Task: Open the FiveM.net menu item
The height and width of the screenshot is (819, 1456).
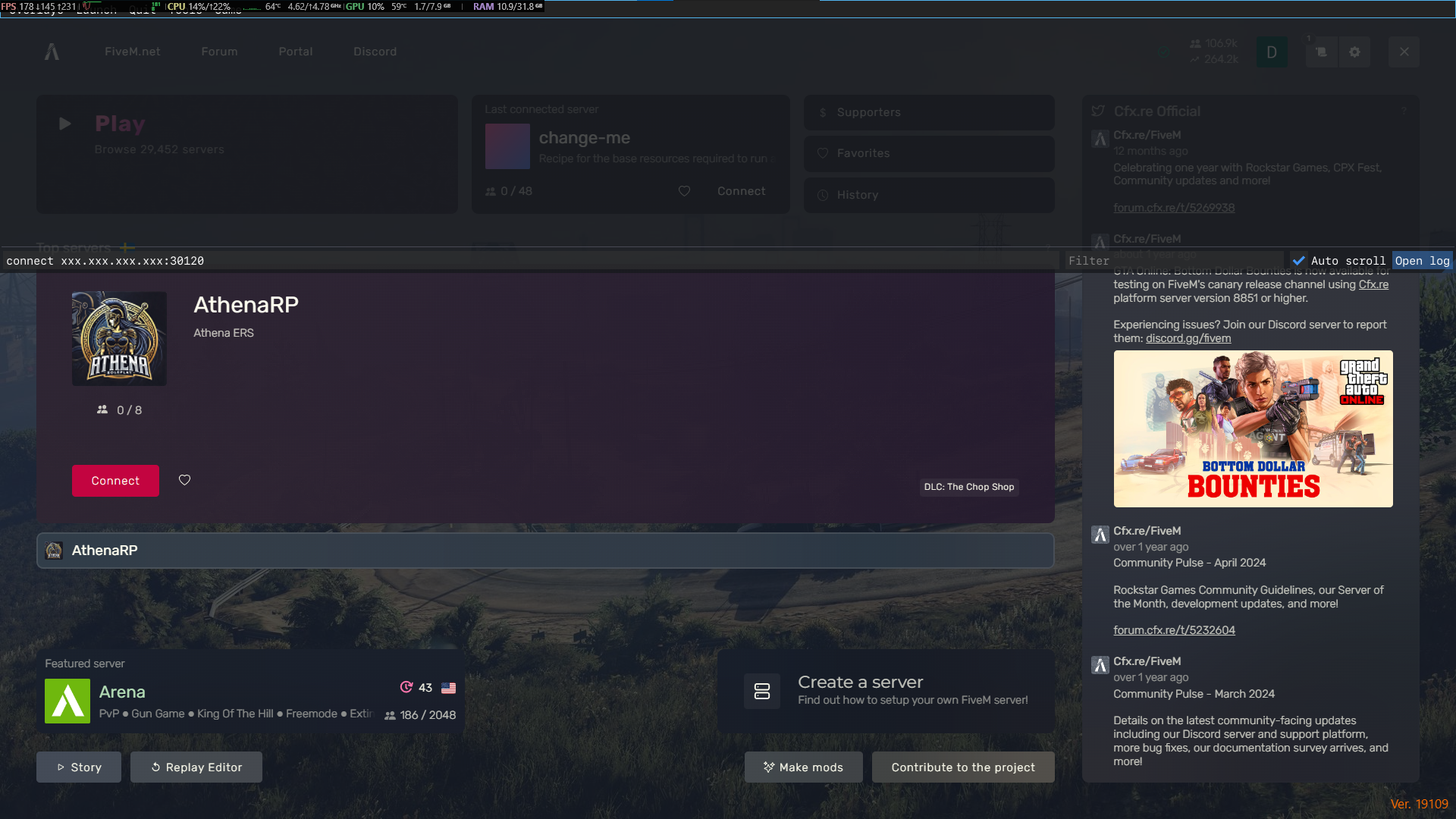Action: click(x=133, y=52)
